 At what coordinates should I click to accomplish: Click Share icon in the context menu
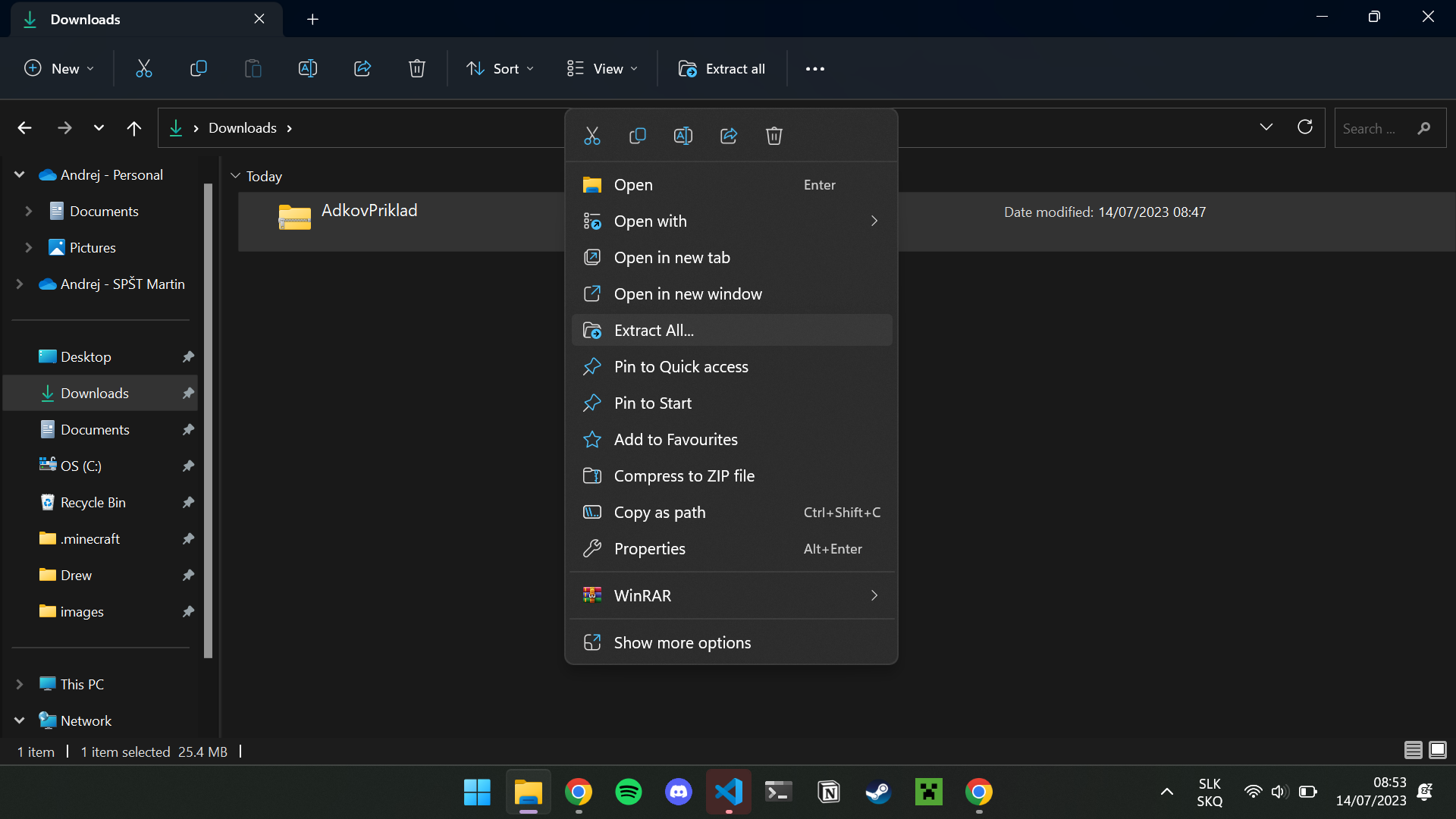click(729, 136)
